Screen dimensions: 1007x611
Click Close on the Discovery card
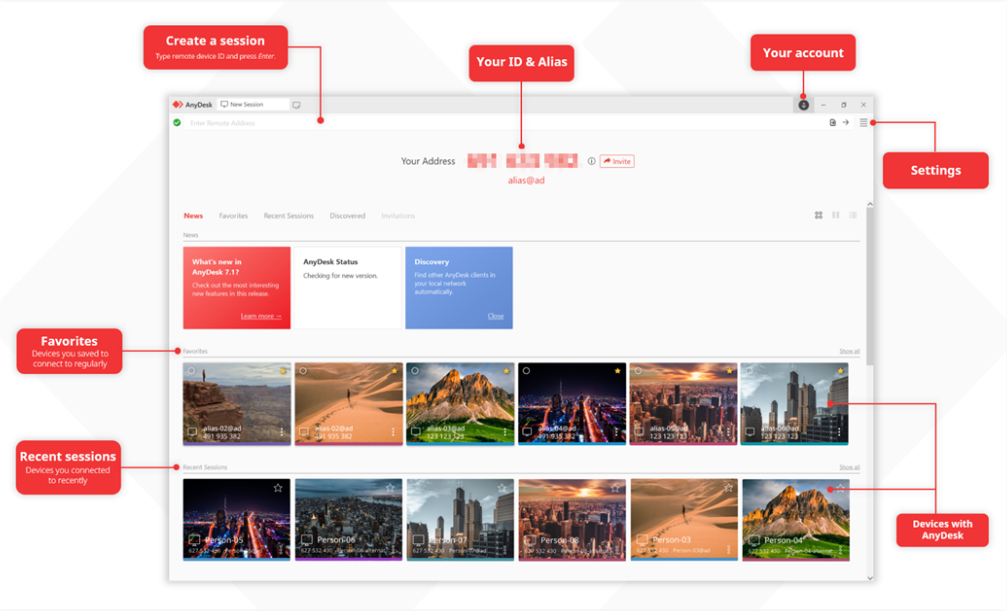tap(495, 316)
